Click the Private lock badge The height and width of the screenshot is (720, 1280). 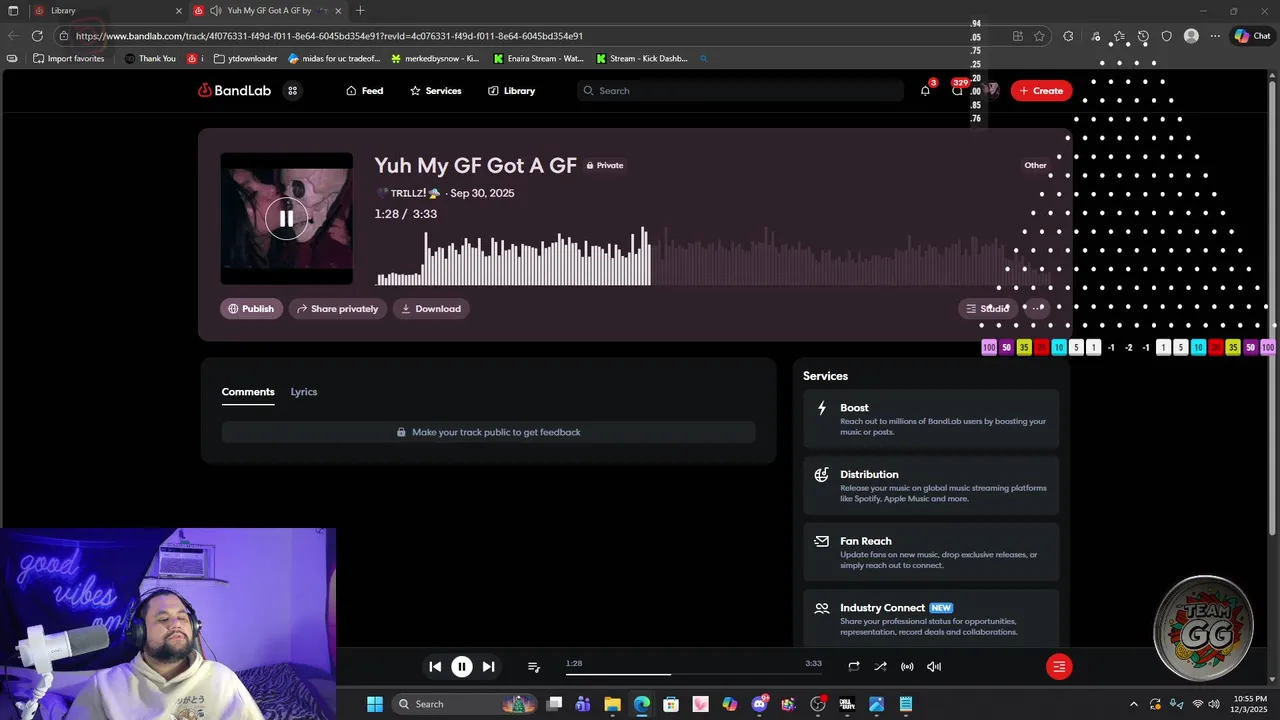click(605, 166)
